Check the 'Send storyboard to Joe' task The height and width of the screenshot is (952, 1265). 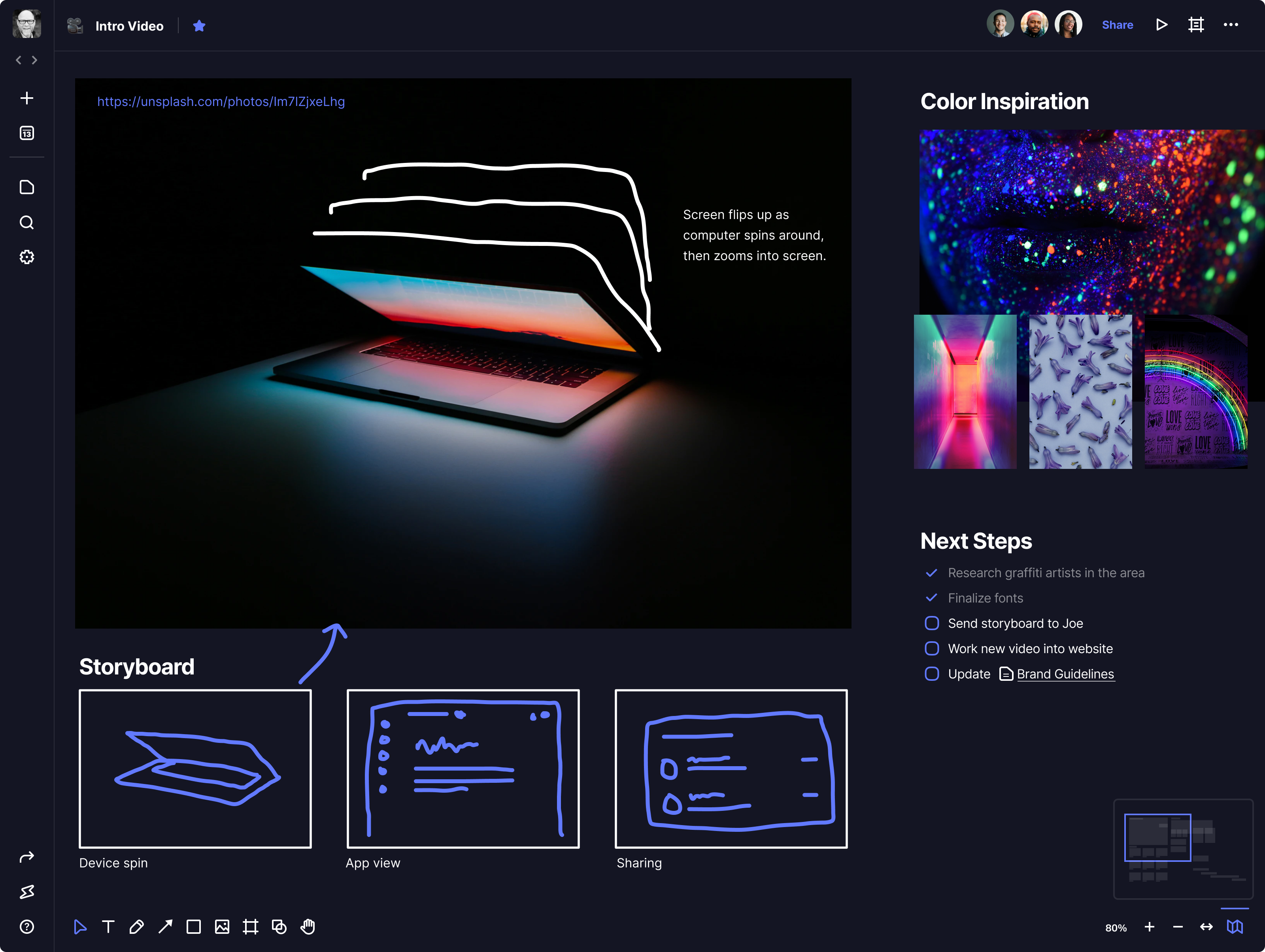click(x=932, y=623)
